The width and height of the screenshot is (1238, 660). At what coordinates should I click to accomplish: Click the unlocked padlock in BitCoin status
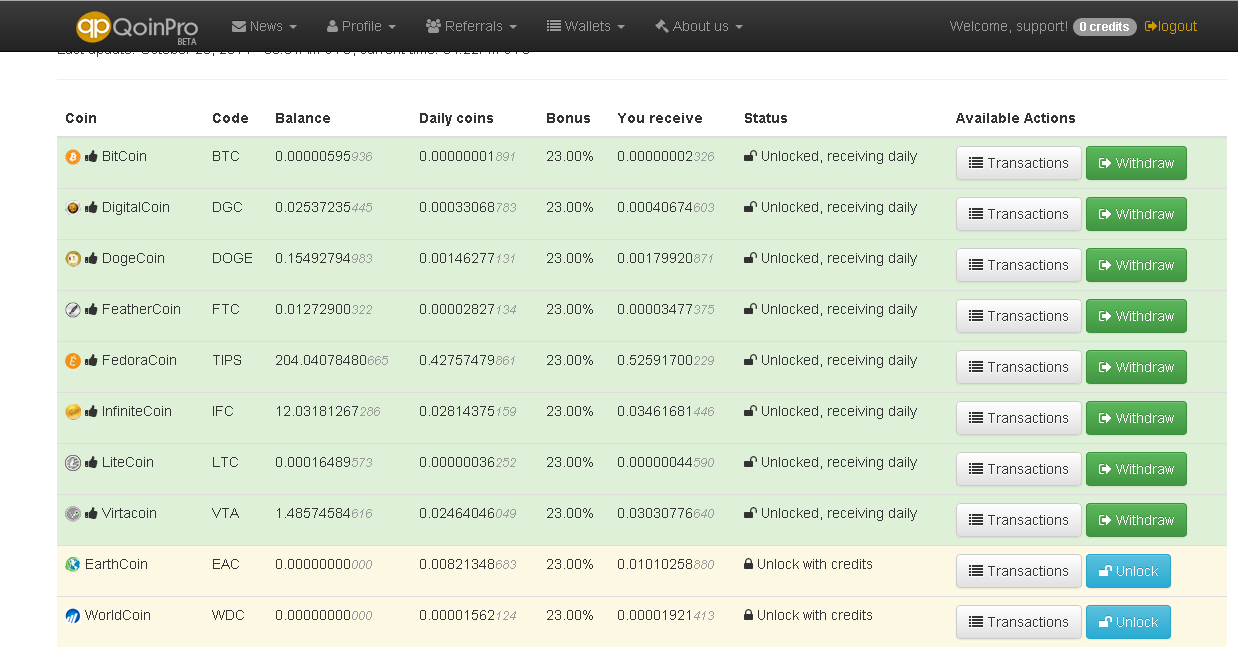coord(750,156)
